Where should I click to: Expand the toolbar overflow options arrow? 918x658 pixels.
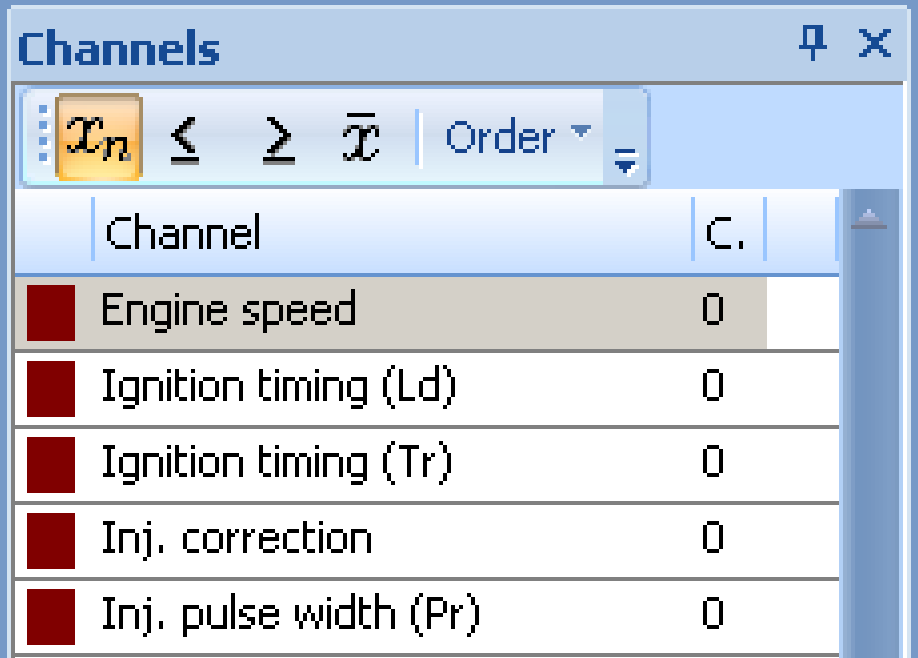pyautogui.click(x=625, y=159)
